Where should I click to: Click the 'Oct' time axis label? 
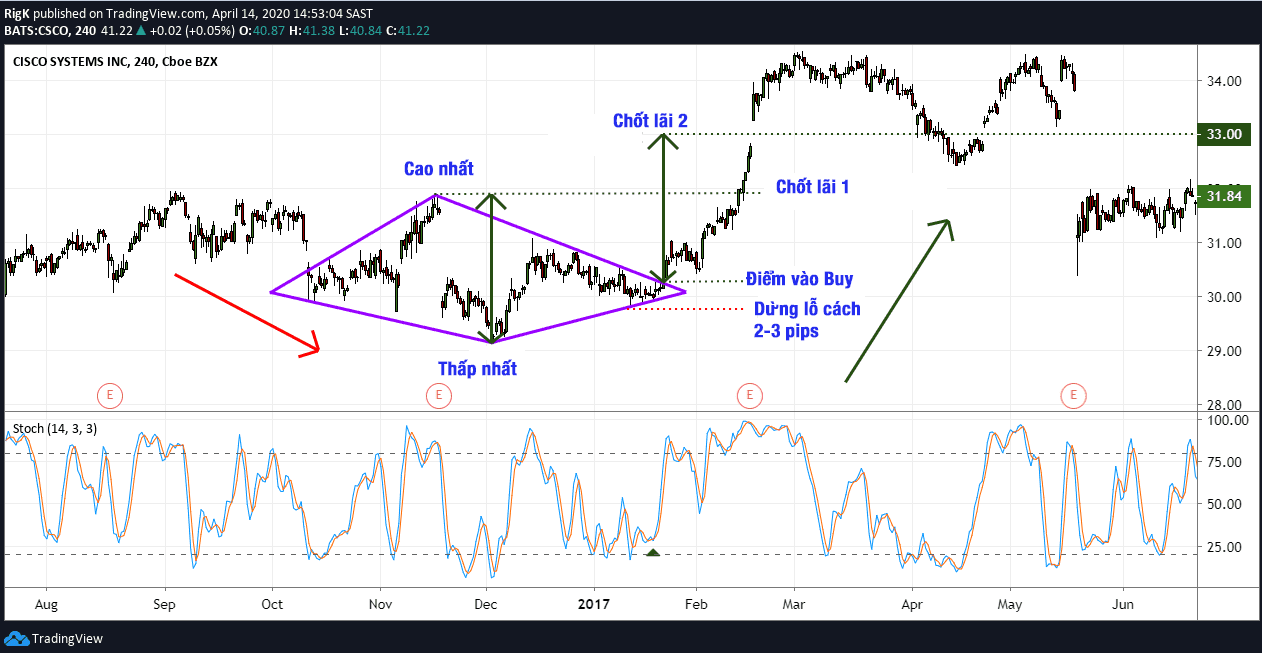[272, 605]
